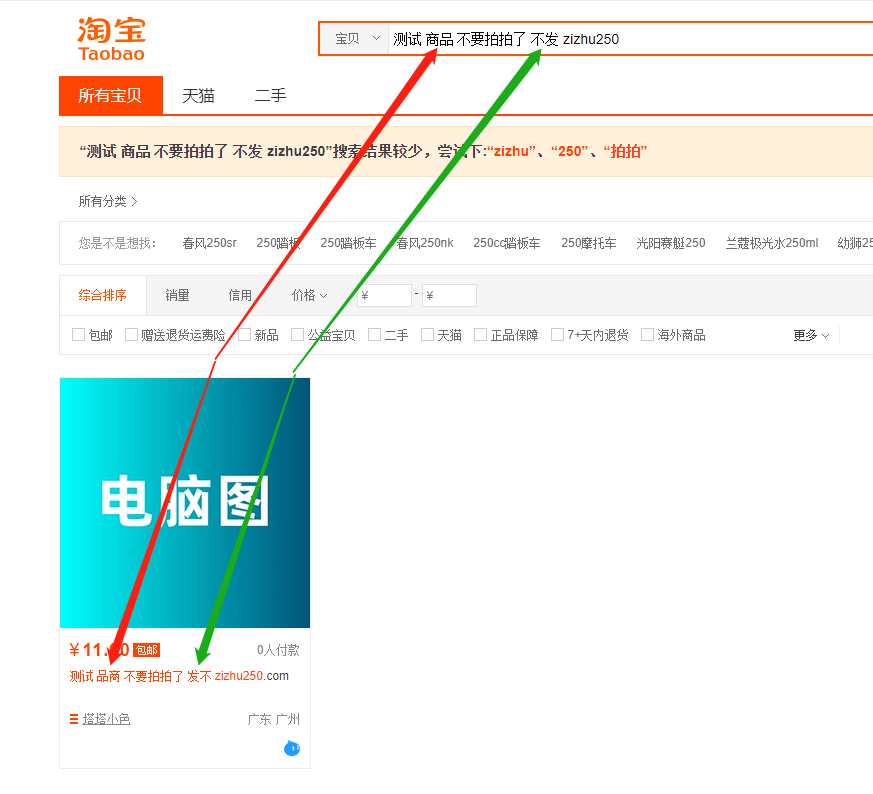Viewport: 873px width, 794px height.
Task: Click the shop icon beside 塔塔小色
Action: [74, 719]
